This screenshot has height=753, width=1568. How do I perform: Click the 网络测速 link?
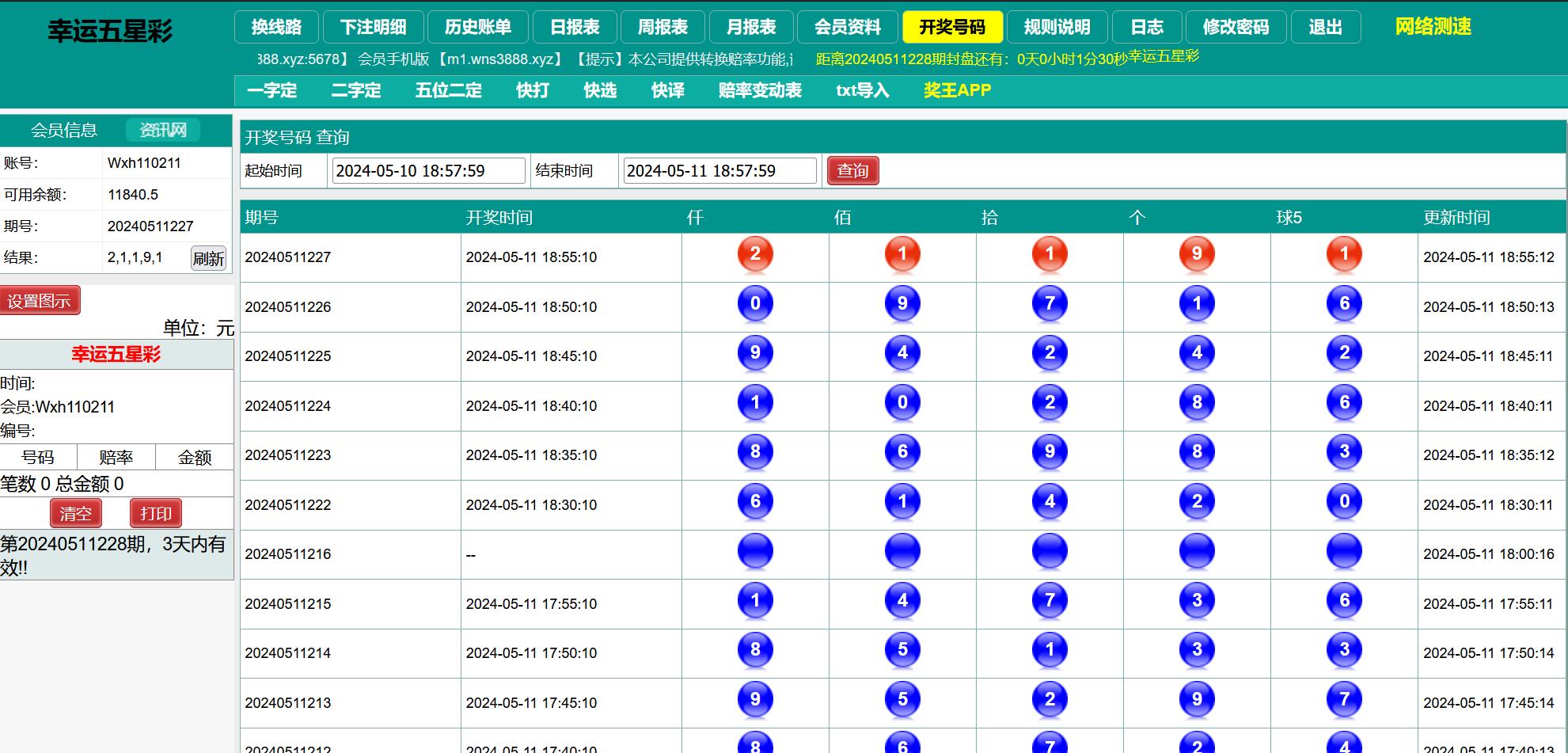(x=1433, y=27)
